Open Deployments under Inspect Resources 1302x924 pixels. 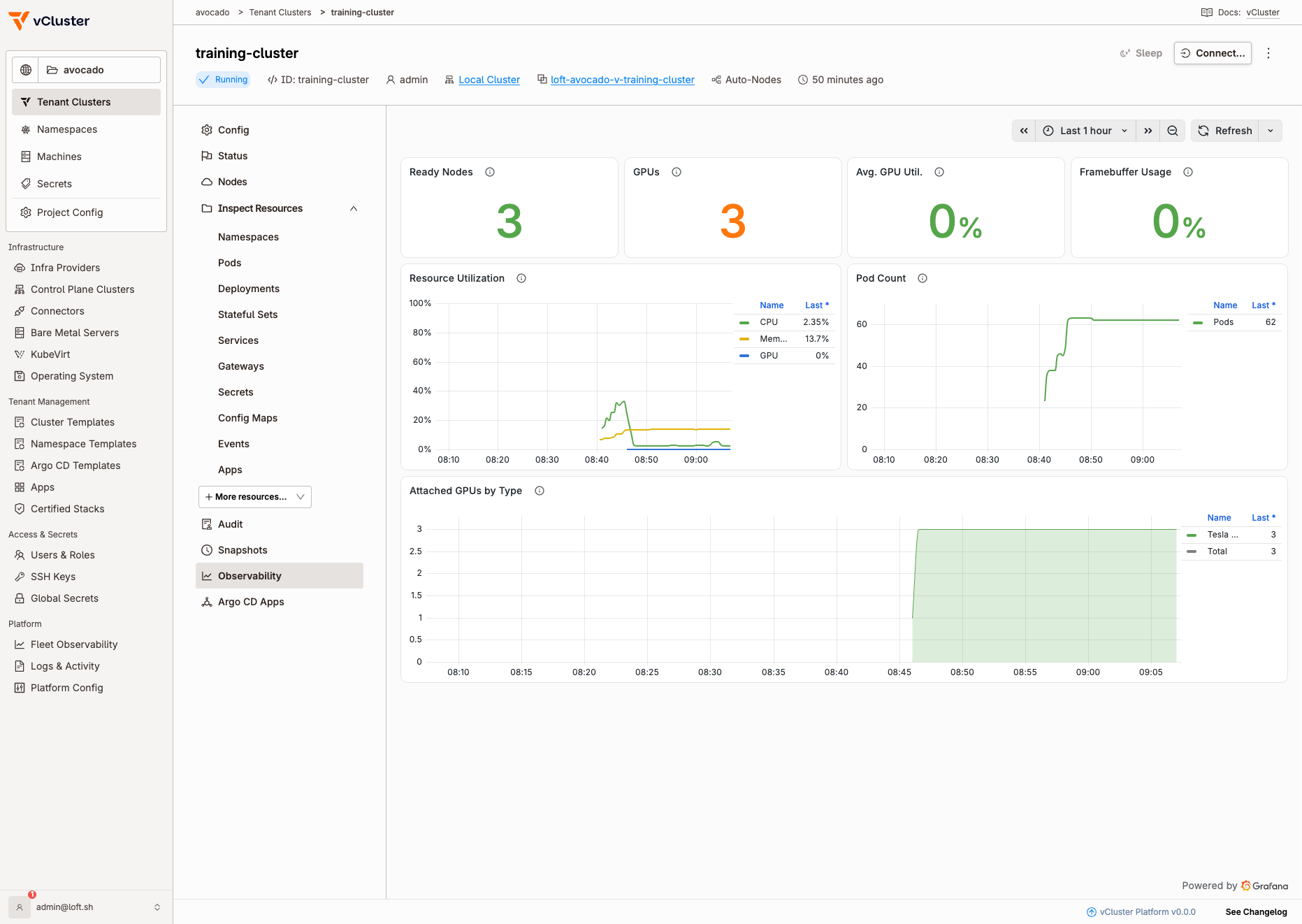tap(249, 289)
